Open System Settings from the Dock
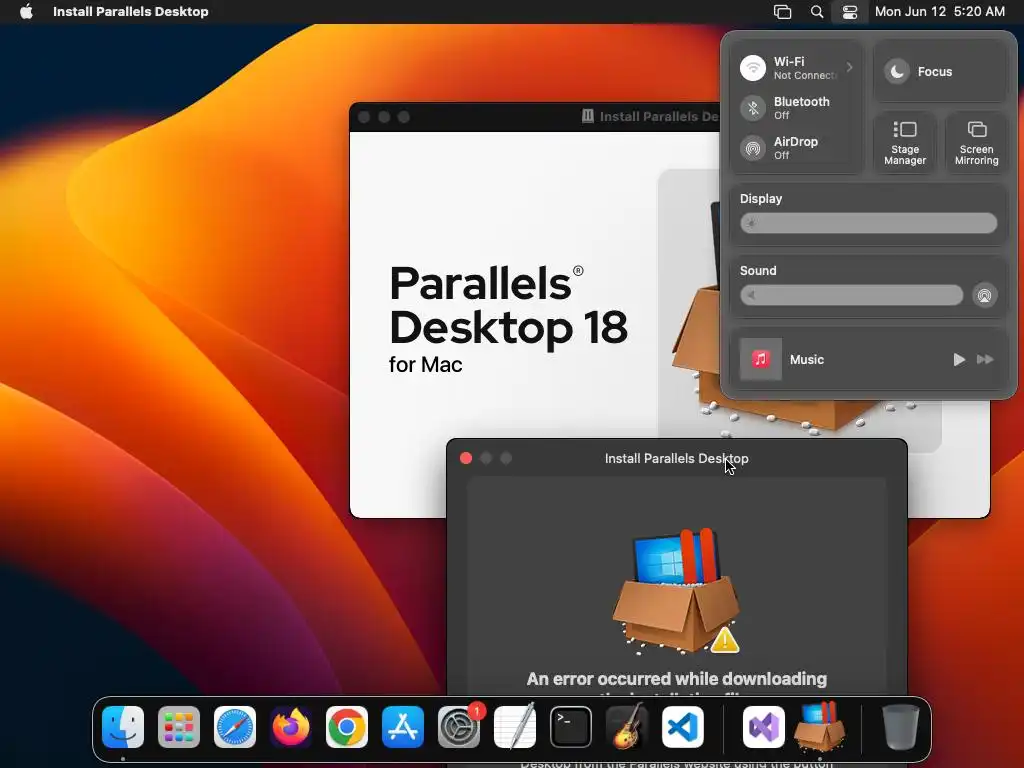 click(x=459, y=727)
